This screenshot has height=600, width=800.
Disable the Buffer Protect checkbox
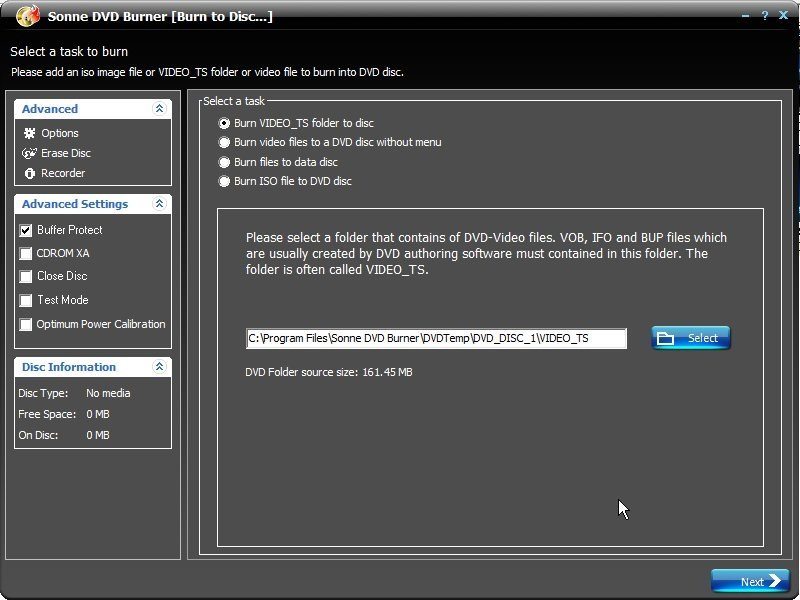pos(26,230)
